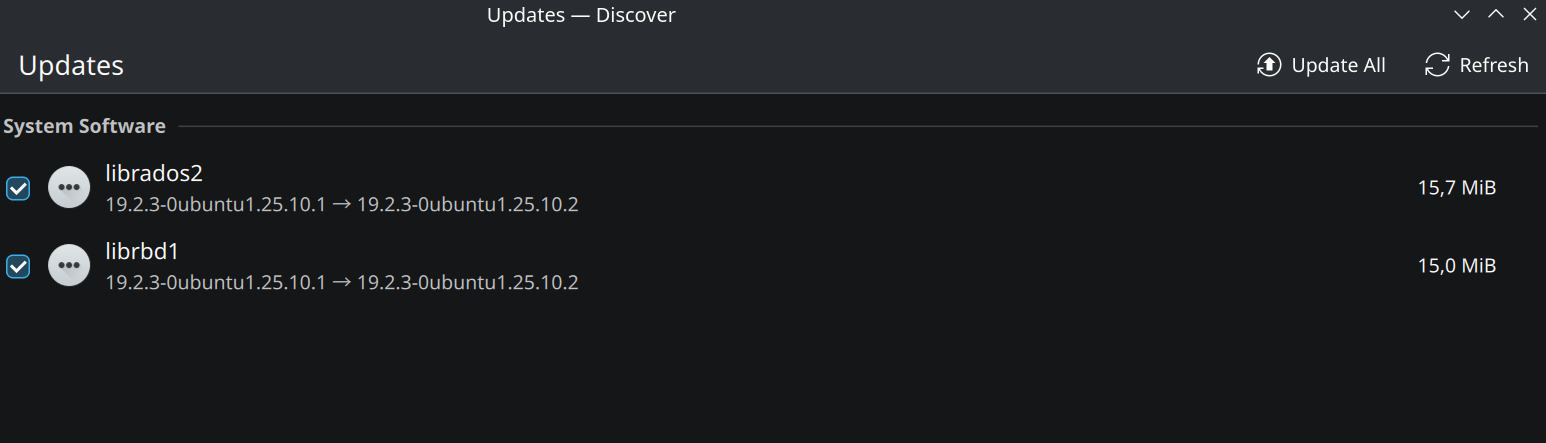
Task: Maximize the Discover window
Action: click(1496, 15)
